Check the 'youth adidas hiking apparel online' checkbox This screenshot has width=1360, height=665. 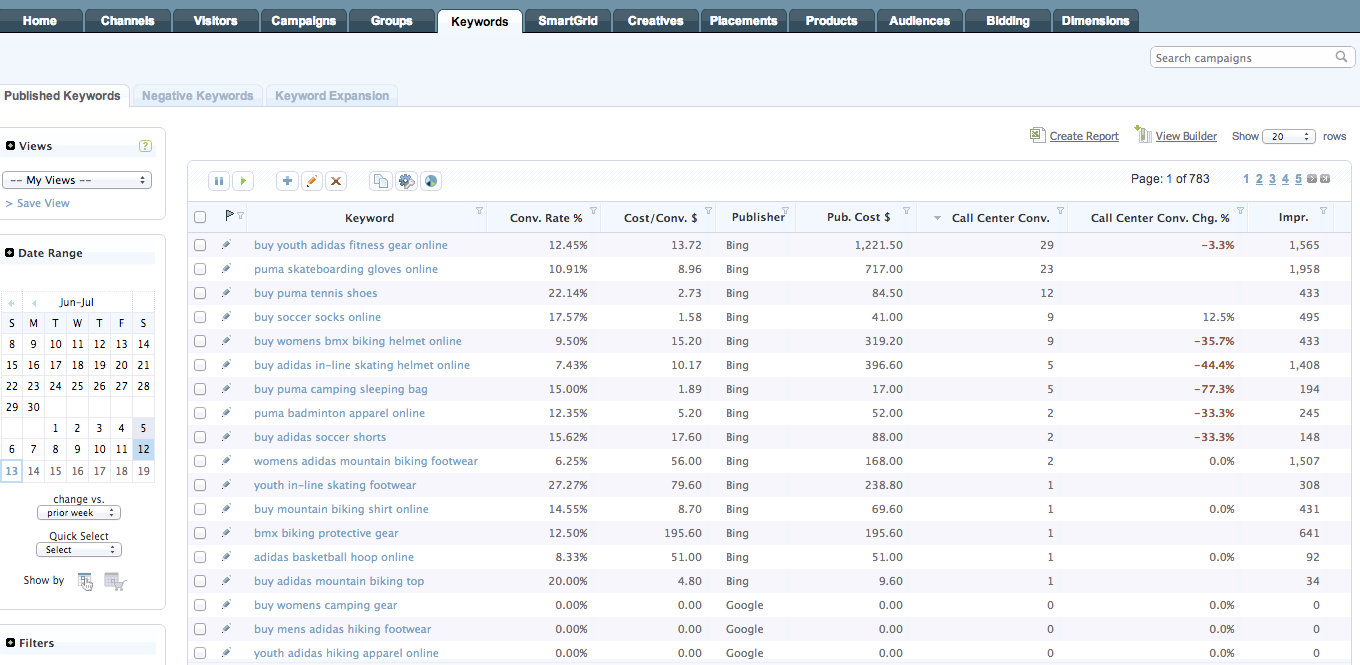(200, 653)
